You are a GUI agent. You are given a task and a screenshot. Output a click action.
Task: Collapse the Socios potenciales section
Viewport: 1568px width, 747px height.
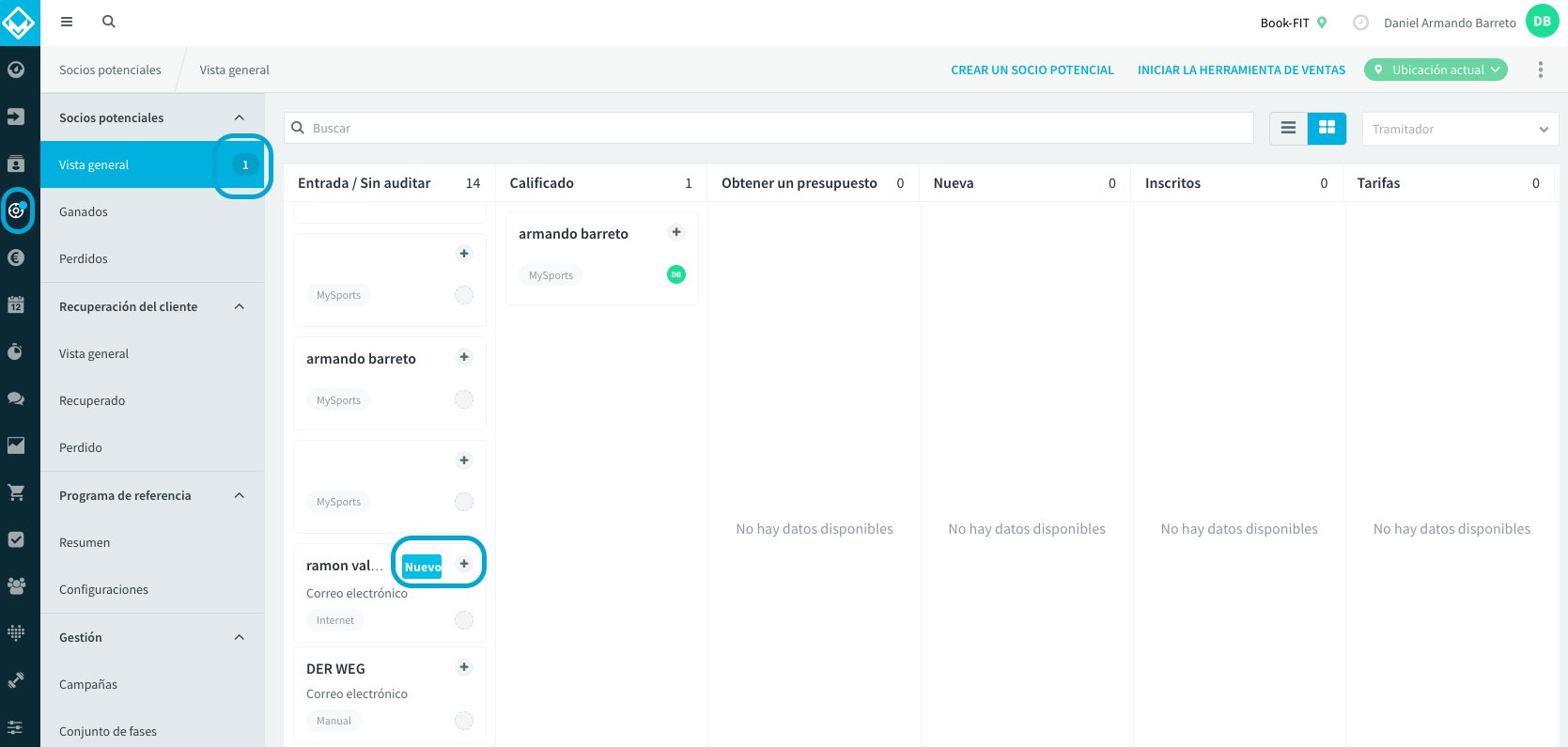[239, 117]
